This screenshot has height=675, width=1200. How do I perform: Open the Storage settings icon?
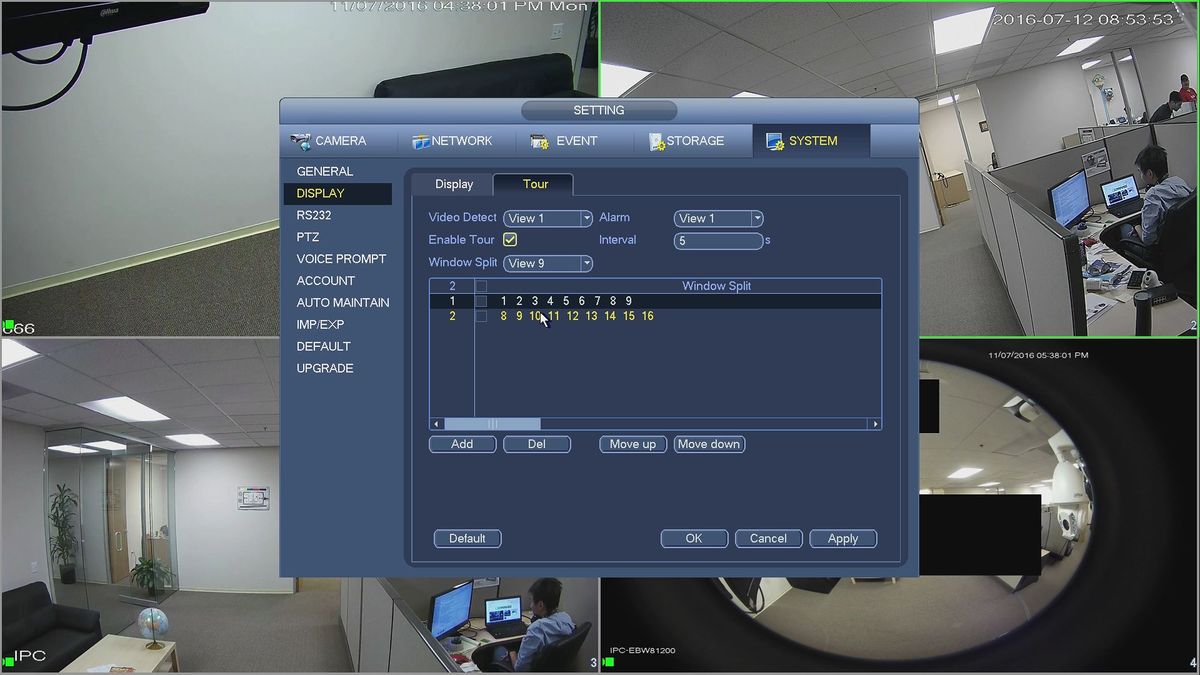coord(657,141)
